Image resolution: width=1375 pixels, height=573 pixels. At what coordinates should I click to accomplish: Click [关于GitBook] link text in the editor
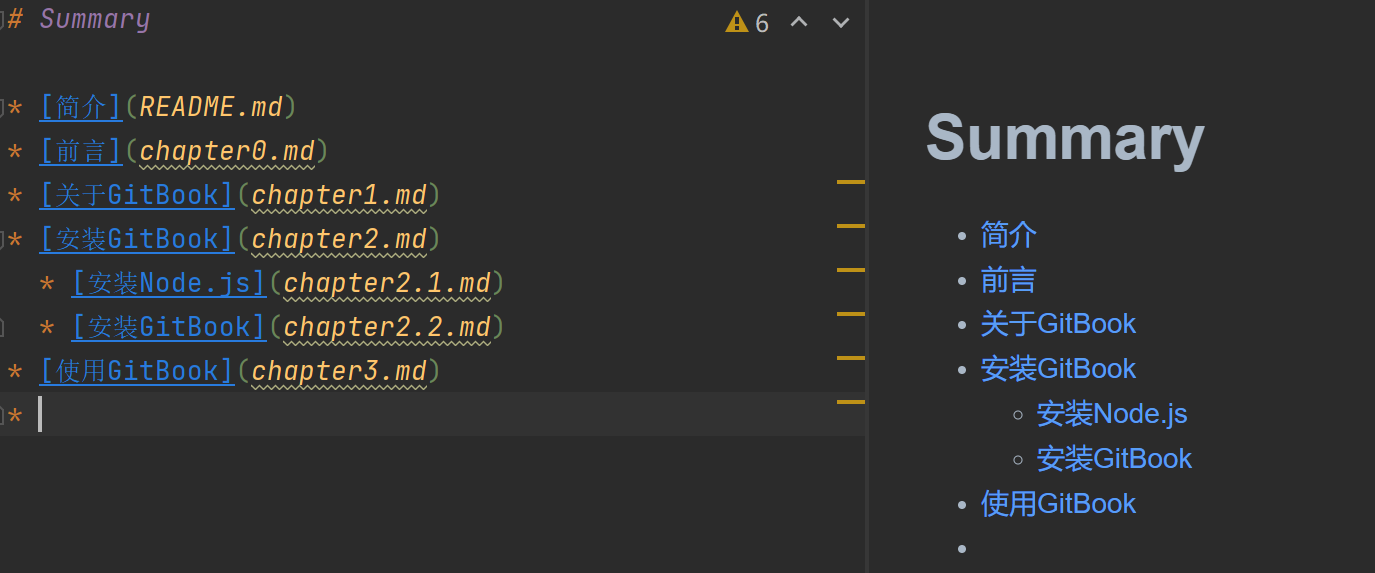coord(137,195)
